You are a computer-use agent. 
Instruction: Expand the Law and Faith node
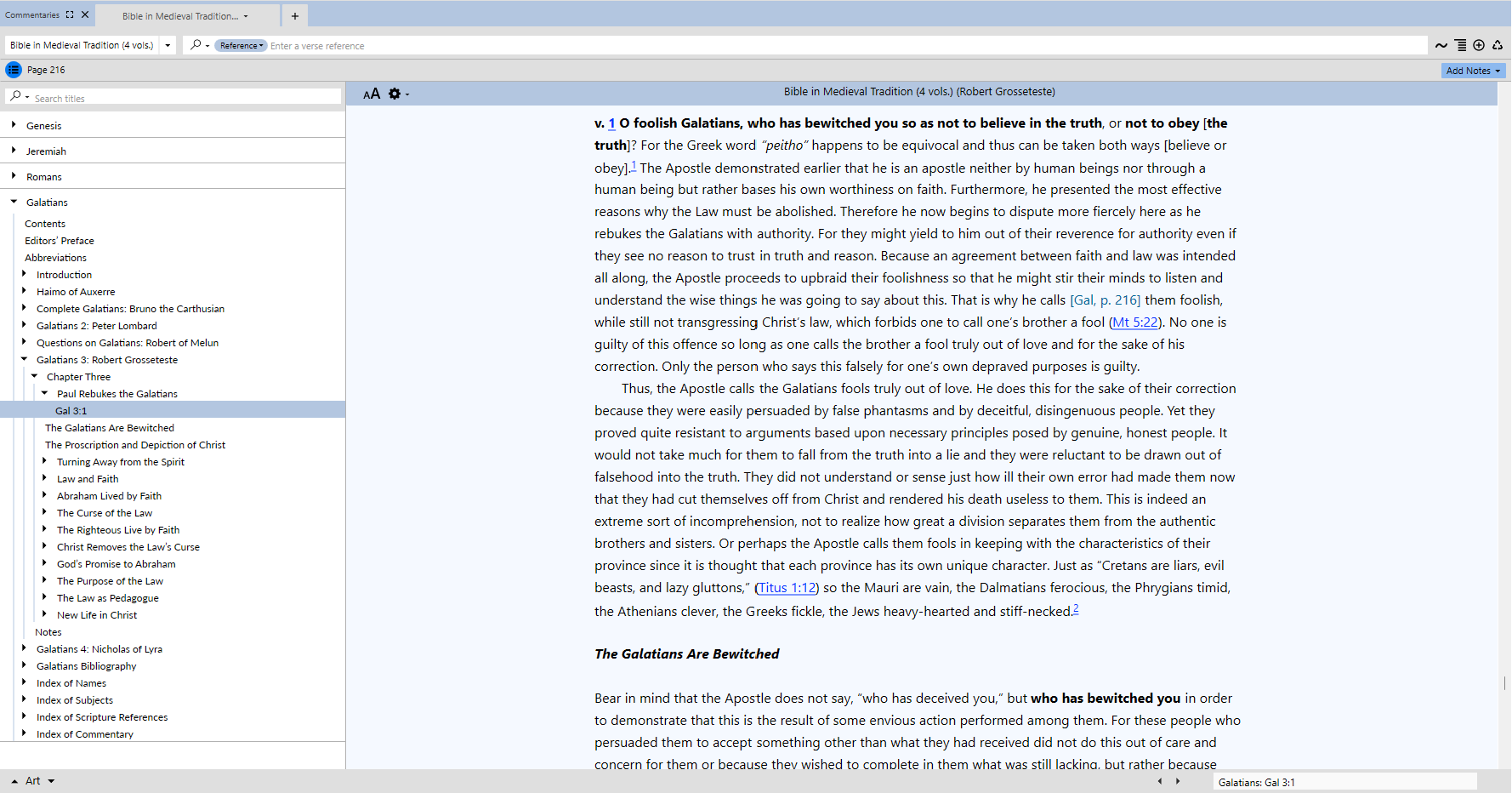tap(44, 478)
